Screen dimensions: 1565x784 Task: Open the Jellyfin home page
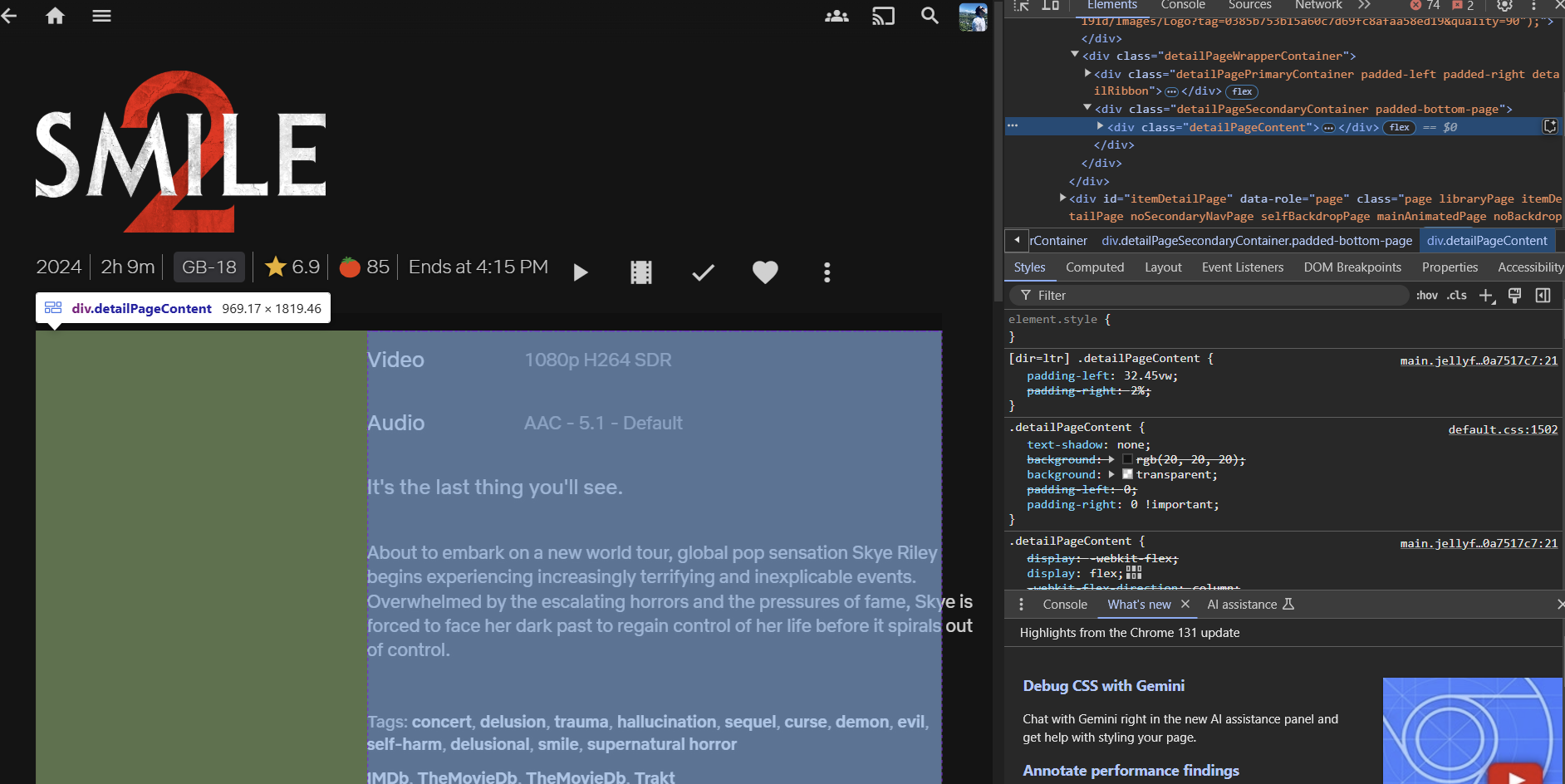coord(55,16)
